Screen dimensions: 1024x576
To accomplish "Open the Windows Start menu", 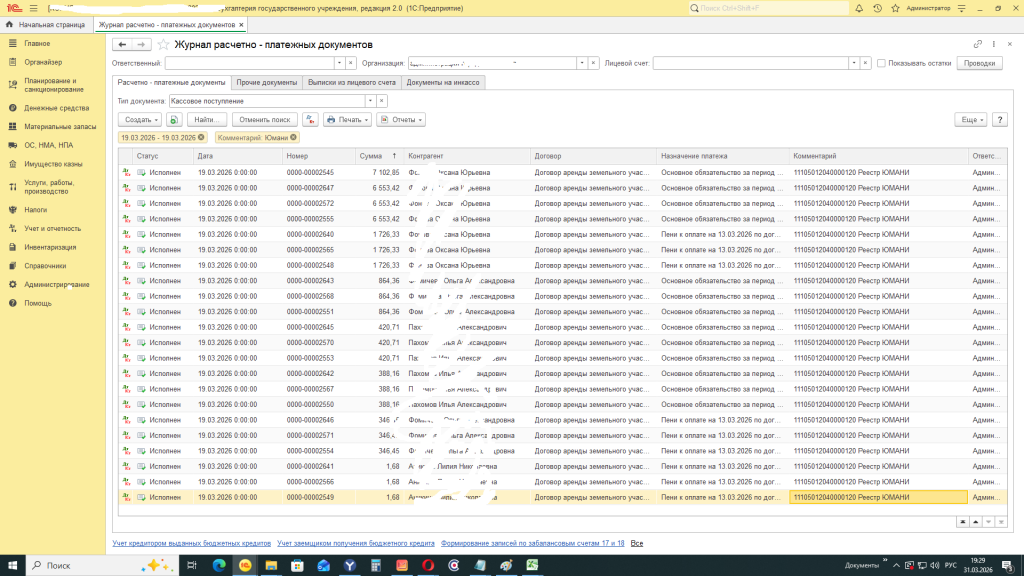I will [12, 565].
